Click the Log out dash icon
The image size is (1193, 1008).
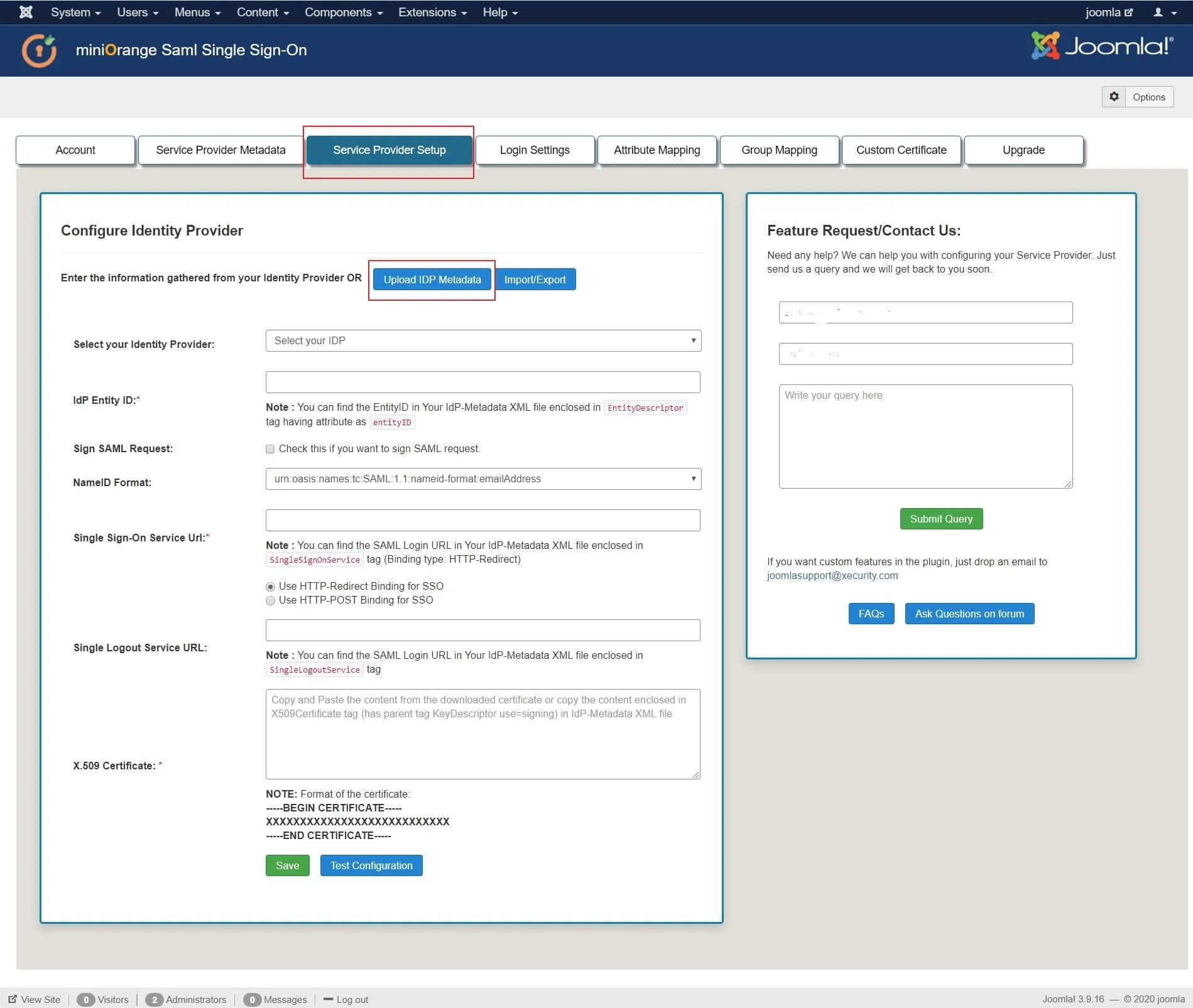click(328, 999)
